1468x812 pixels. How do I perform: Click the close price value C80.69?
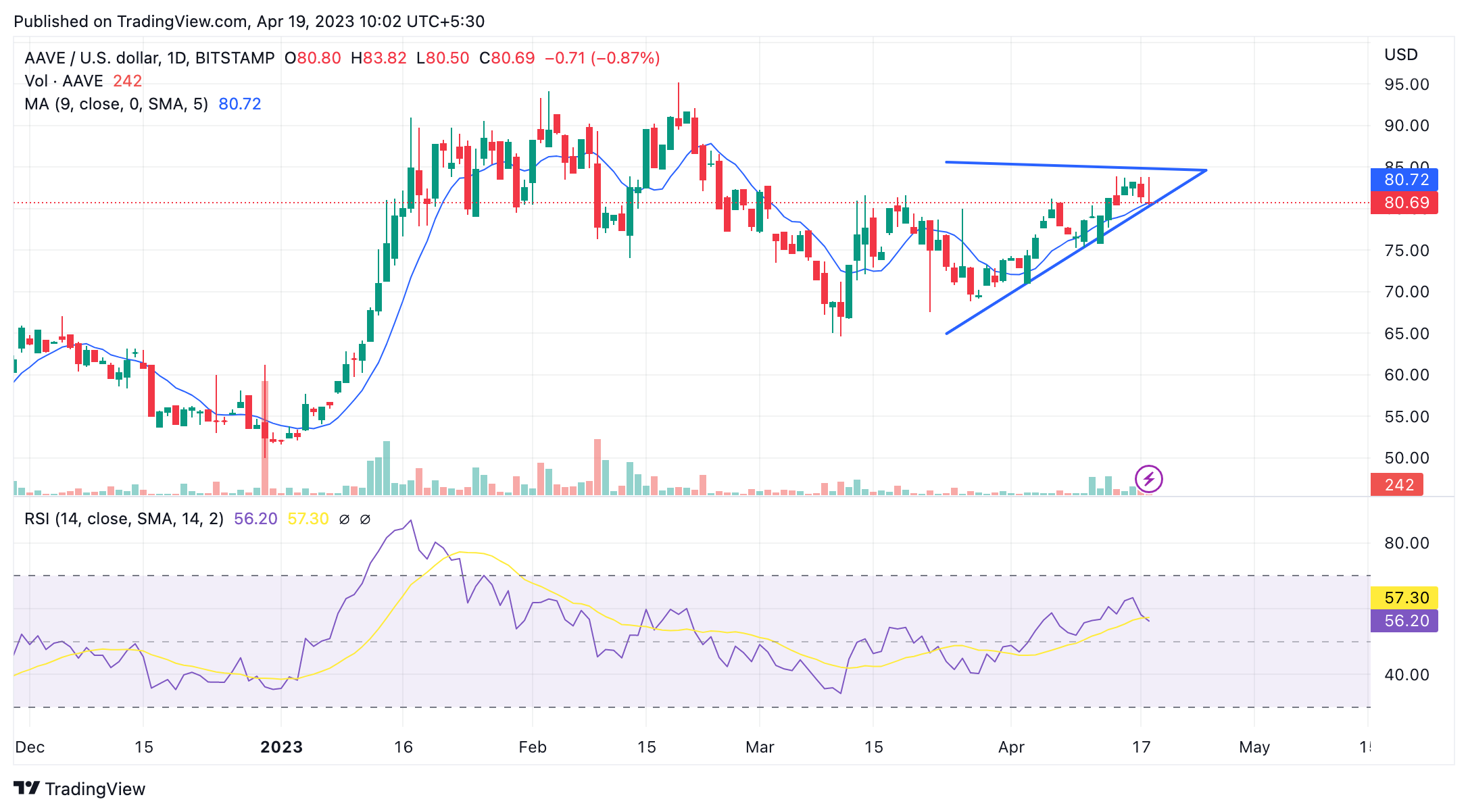point(507,58)
